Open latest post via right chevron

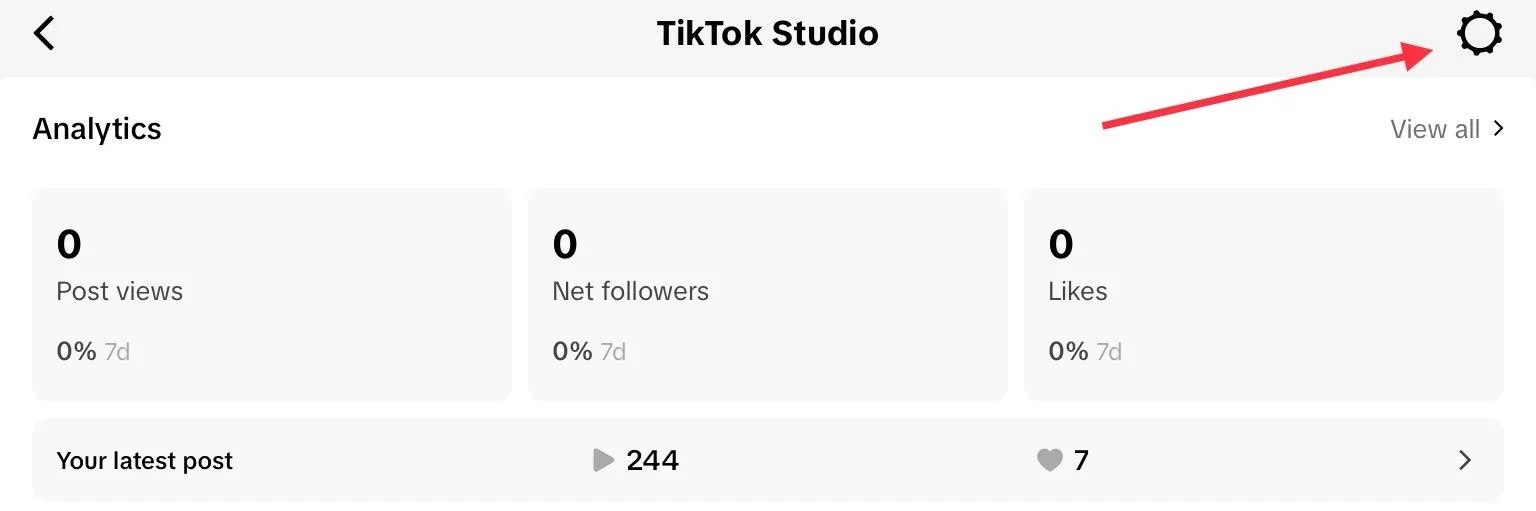pyautogui.click(x=1465, y=460)
